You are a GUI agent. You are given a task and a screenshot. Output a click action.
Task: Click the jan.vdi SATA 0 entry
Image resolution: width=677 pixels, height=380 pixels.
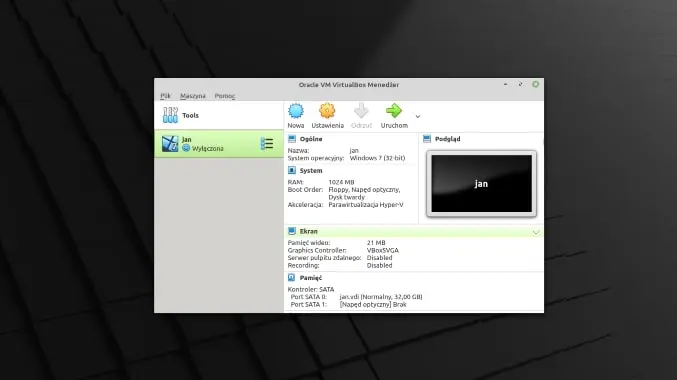381,297
